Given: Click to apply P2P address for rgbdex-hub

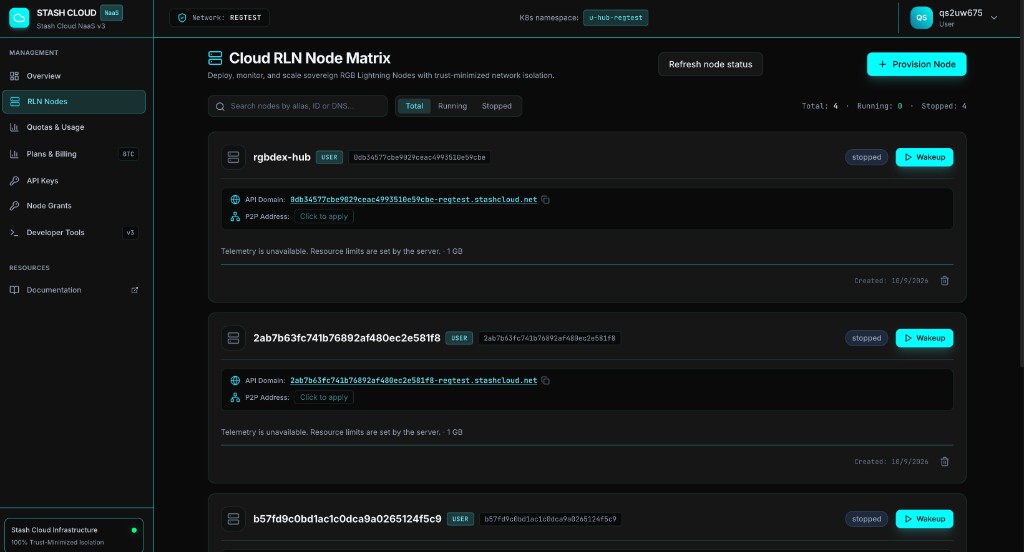Looking at the screenshot, I should point(324,216).
